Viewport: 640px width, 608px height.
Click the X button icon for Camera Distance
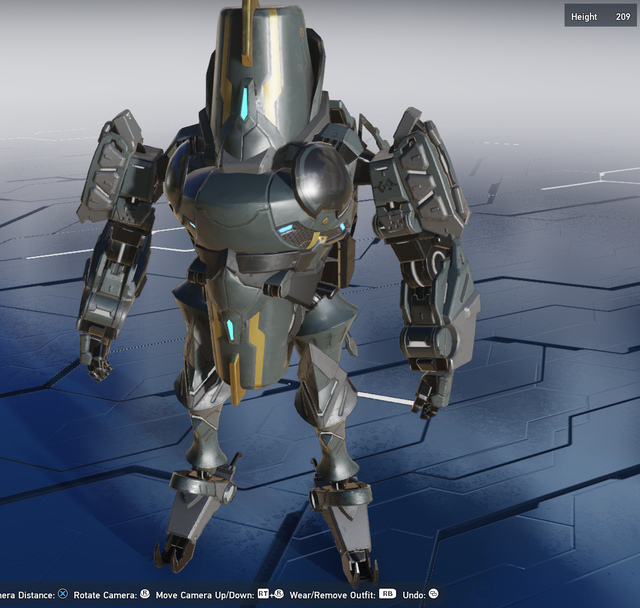(62, 594)
